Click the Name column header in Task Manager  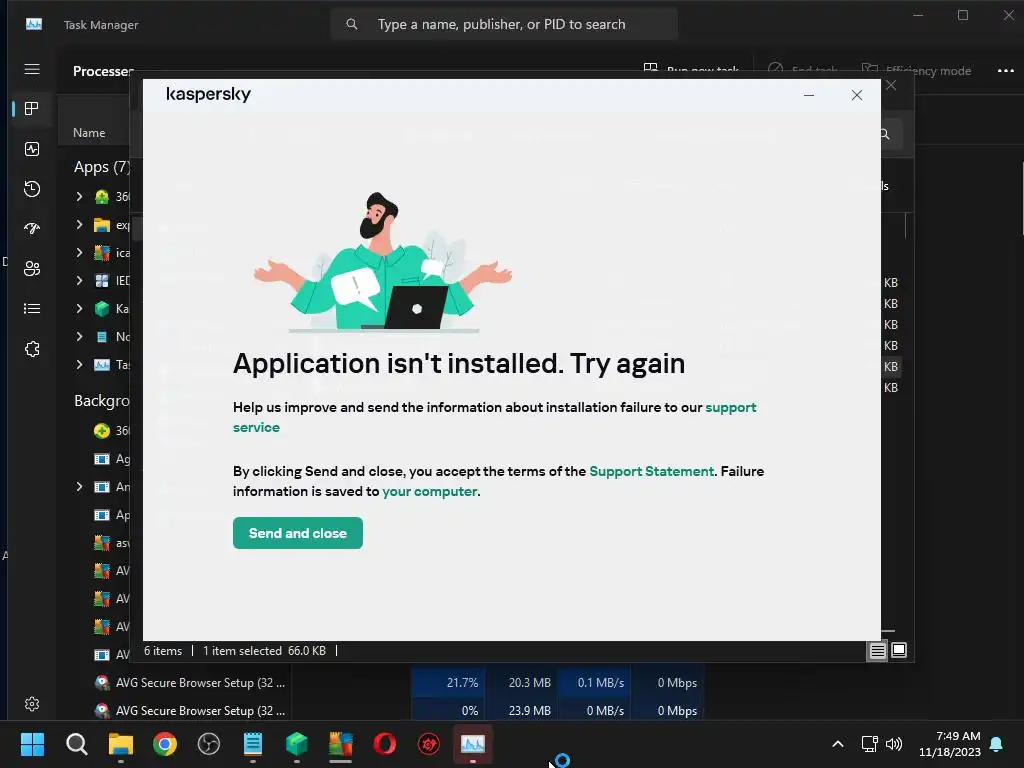(x=89, y=133)
